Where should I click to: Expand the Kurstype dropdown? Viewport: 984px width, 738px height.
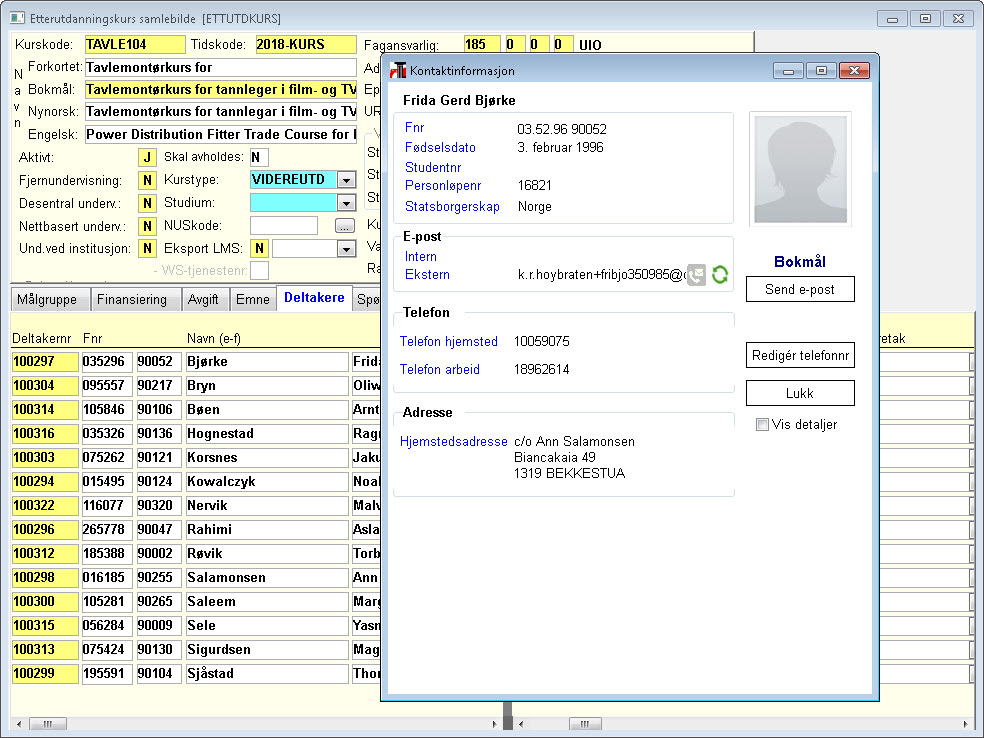pos(346,180)
